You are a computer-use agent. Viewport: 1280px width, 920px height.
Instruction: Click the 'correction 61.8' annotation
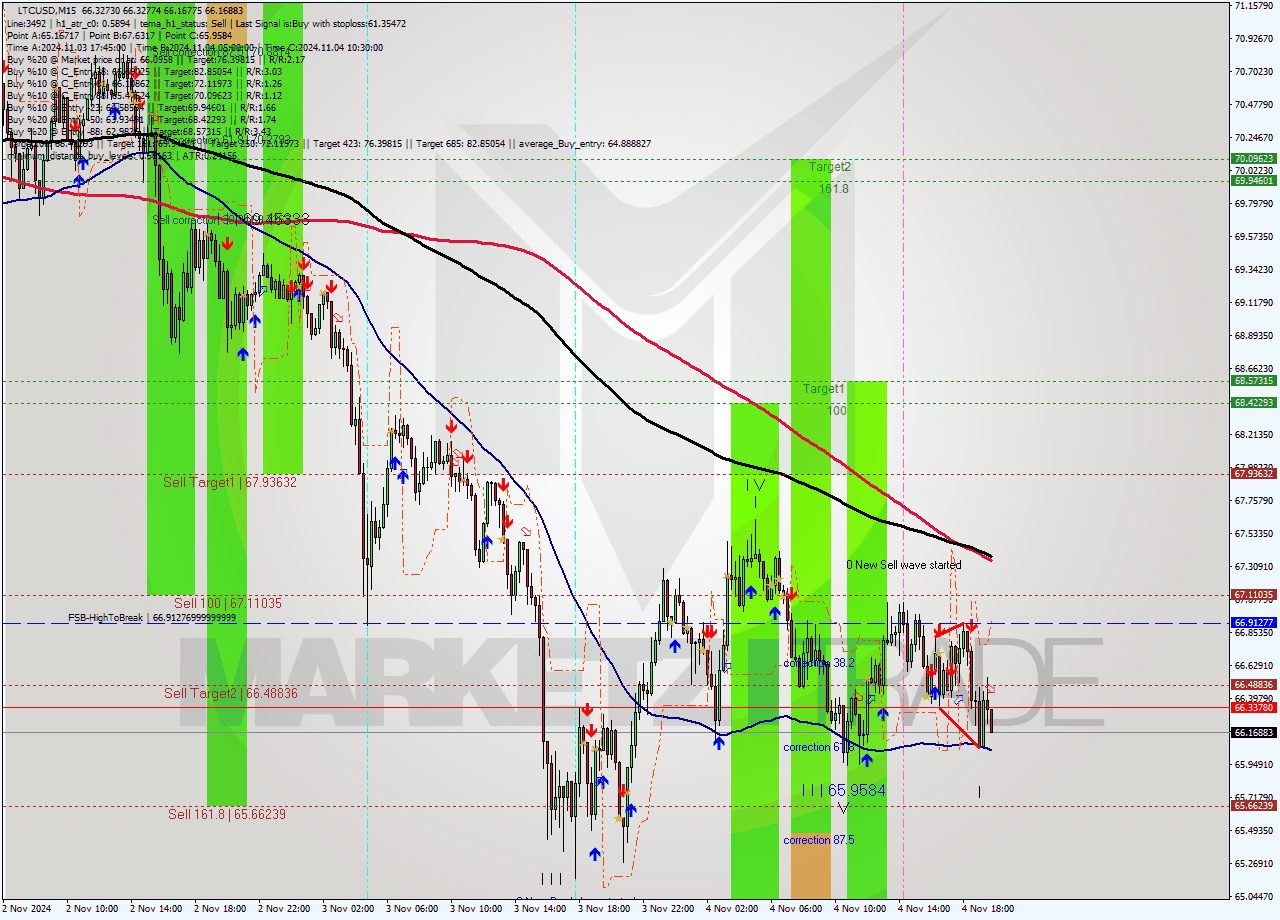819,747
